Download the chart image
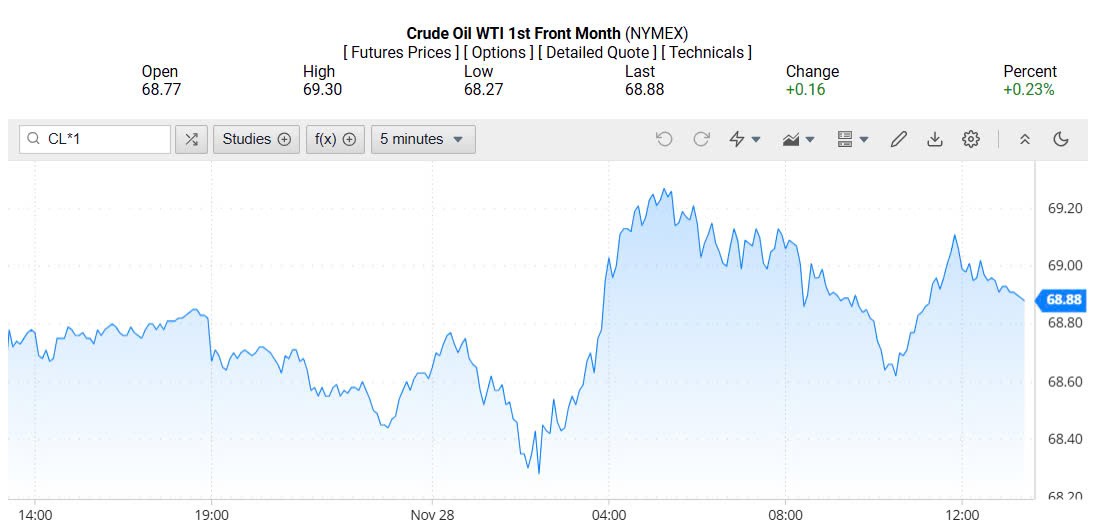The image size is (1102, 527). tap(935, 139)
